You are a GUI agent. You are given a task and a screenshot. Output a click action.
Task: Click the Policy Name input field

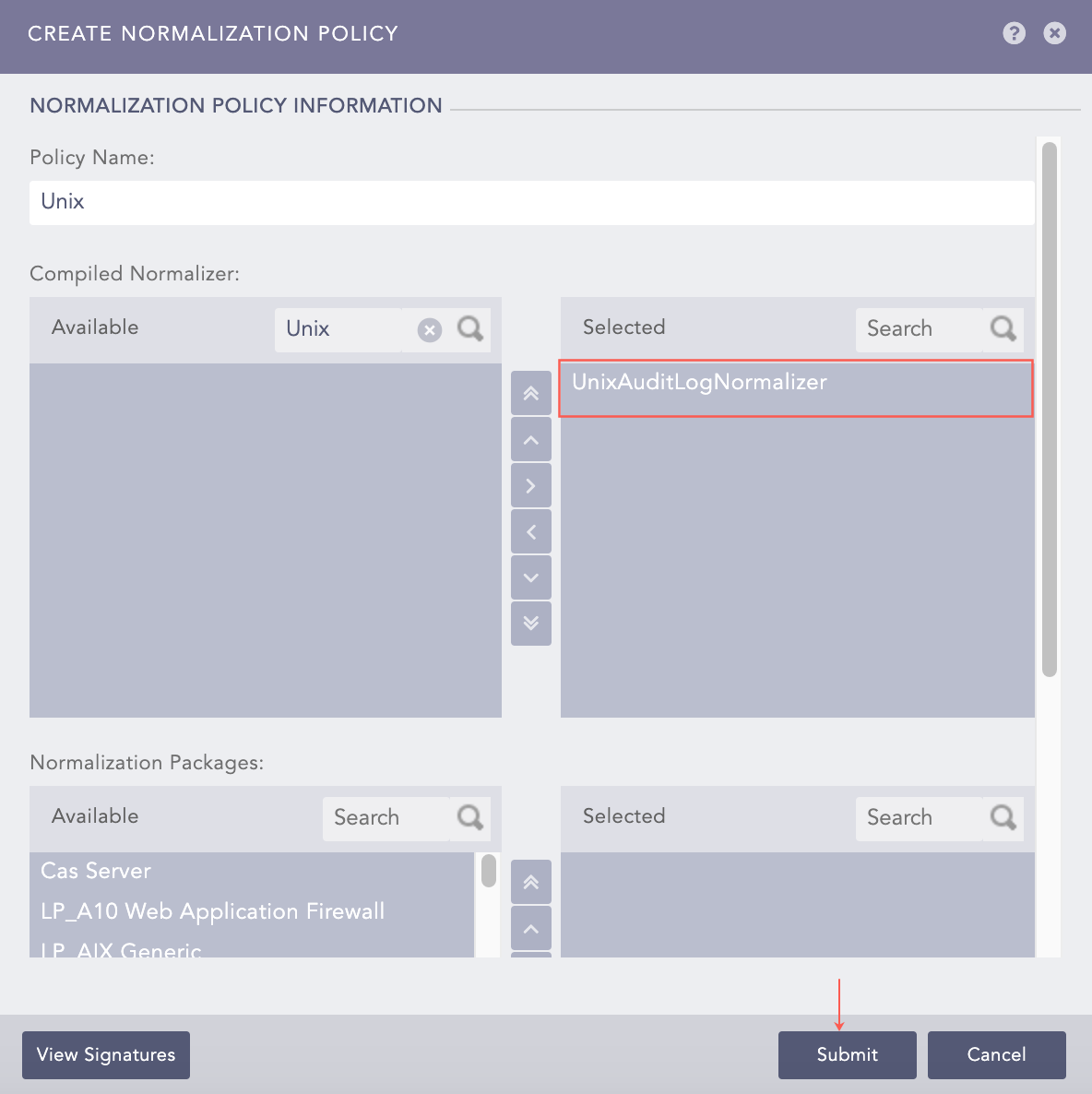coord(531,202)
